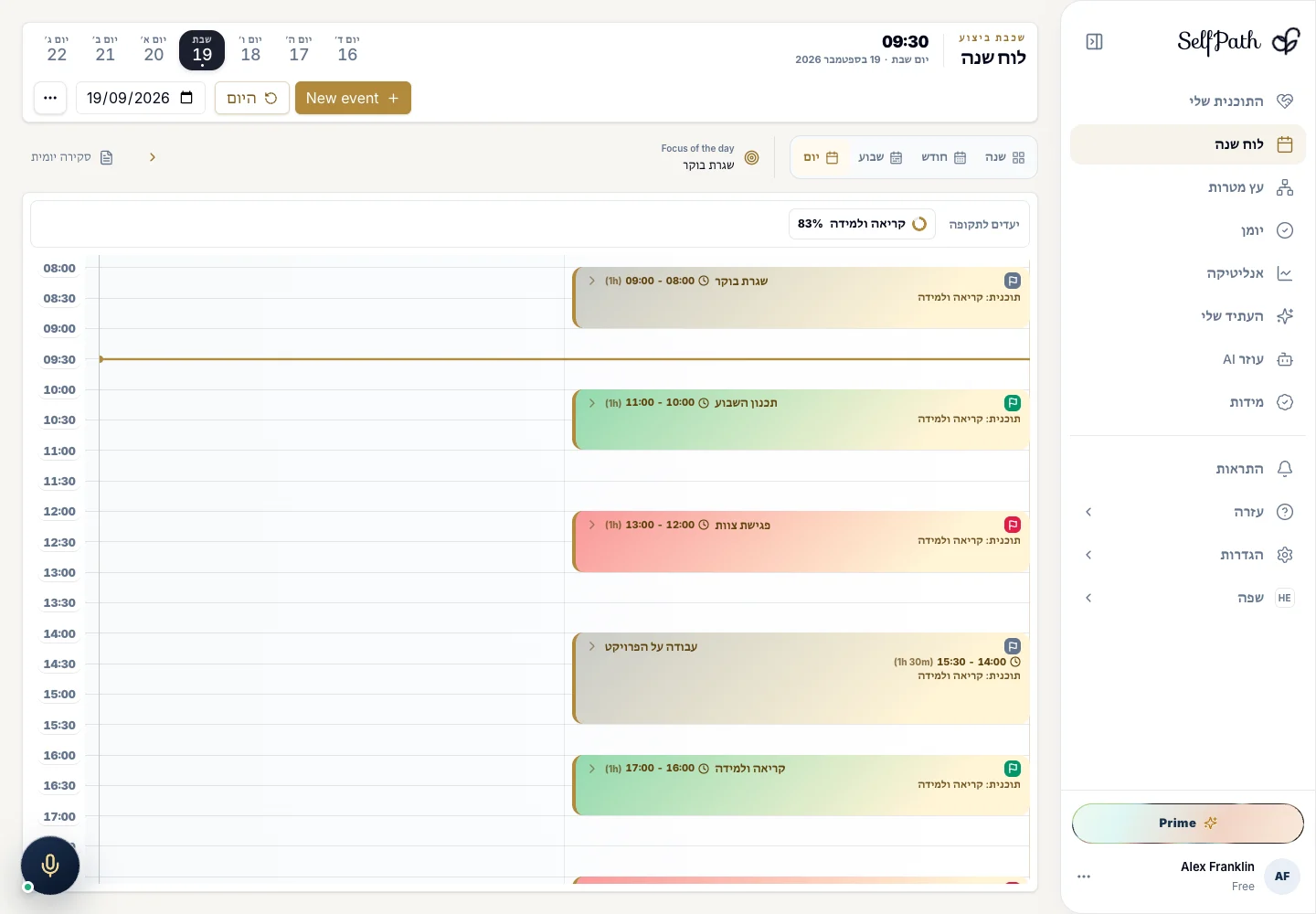Open the אנליטיקה analytics page
This screenshot has width=1316, height=914.
1188,273
